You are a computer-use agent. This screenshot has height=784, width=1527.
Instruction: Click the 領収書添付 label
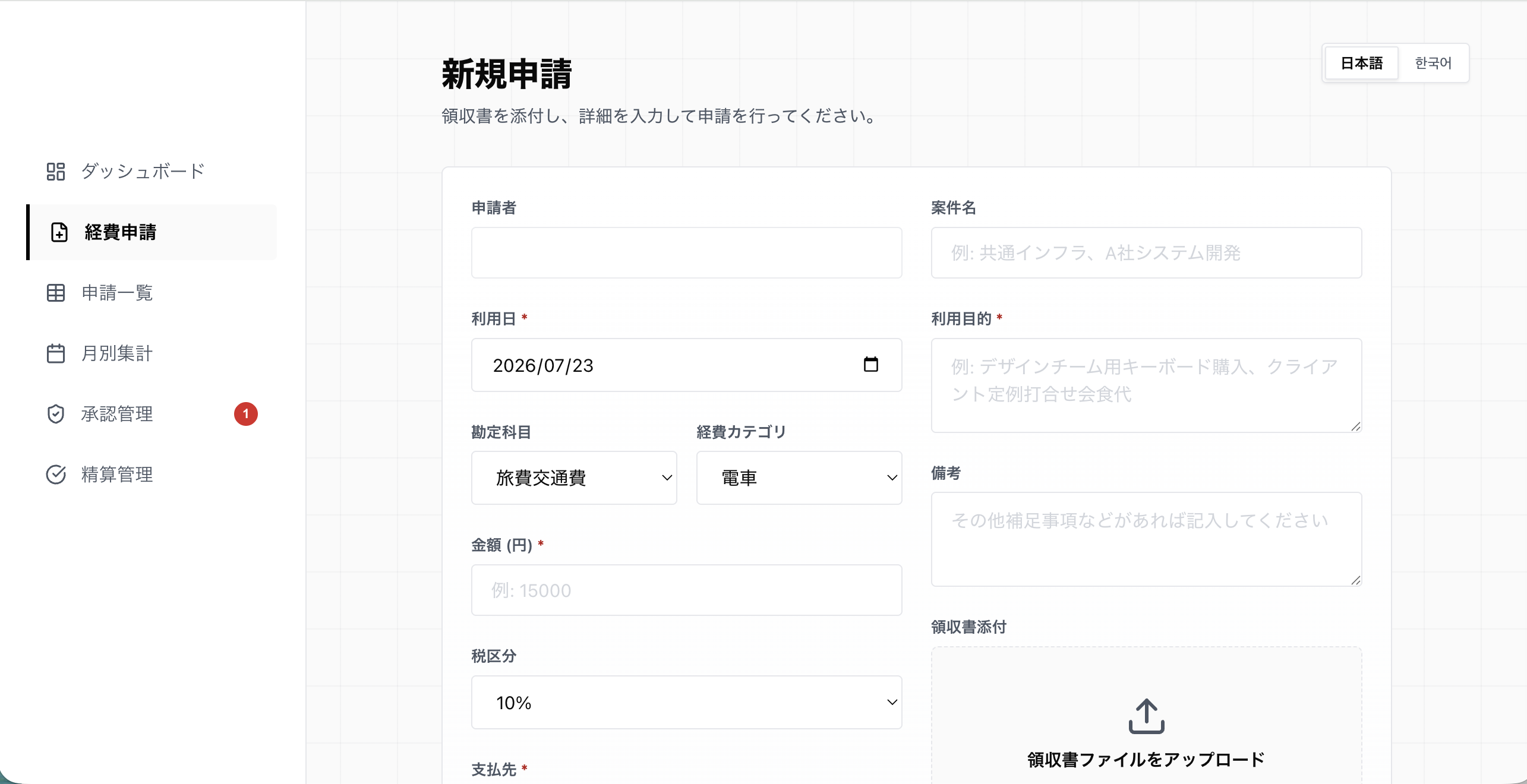pyautogui.click(x=968, y=627)
